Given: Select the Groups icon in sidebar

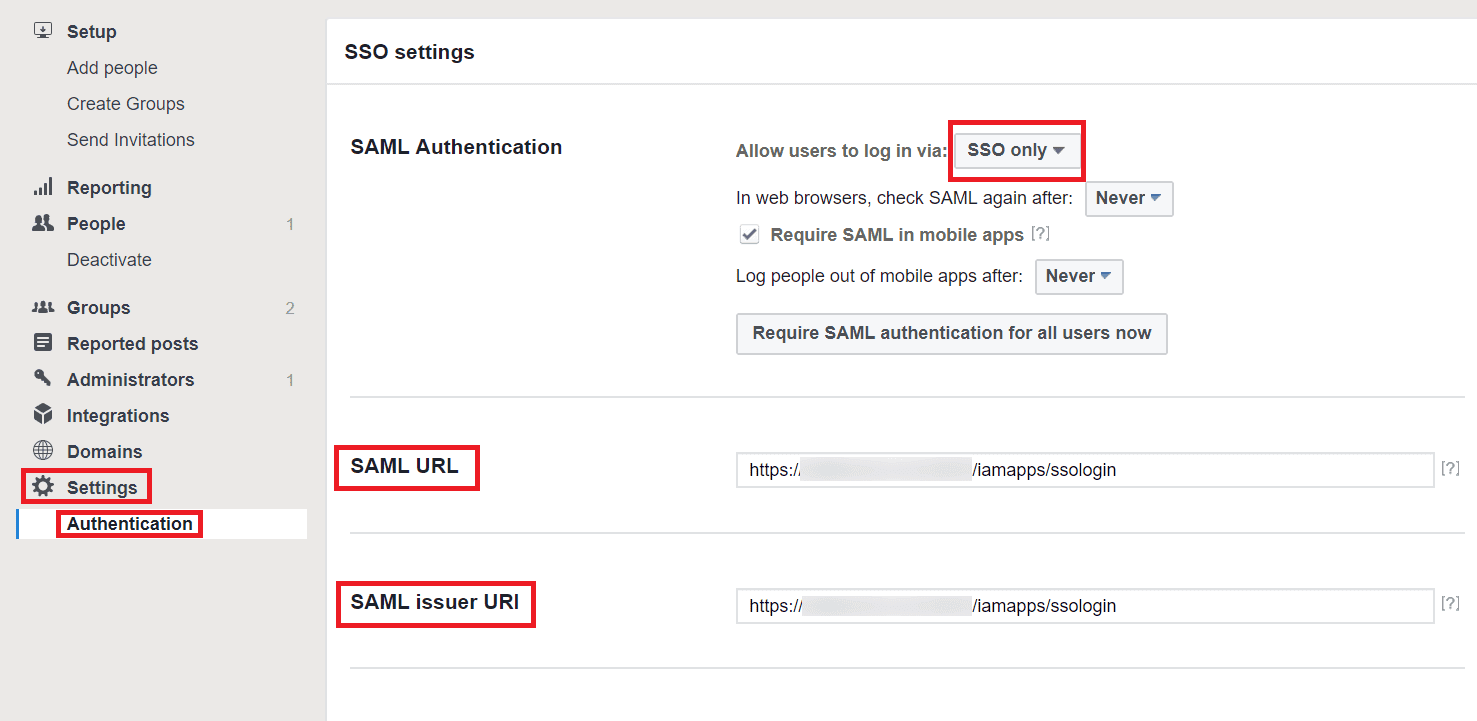Looking at the screenshot, I should (x=43, y=307).
